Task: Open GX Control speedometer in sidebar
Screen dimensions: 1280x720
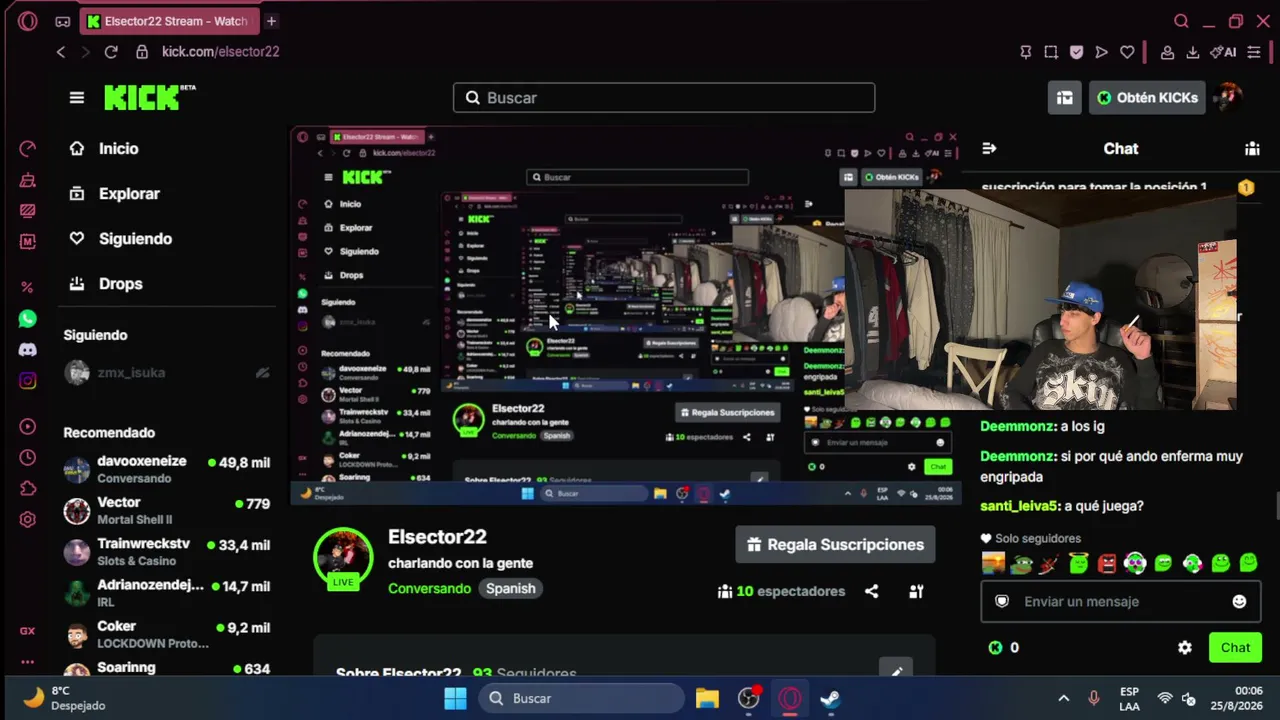Action: click(28, 149)
